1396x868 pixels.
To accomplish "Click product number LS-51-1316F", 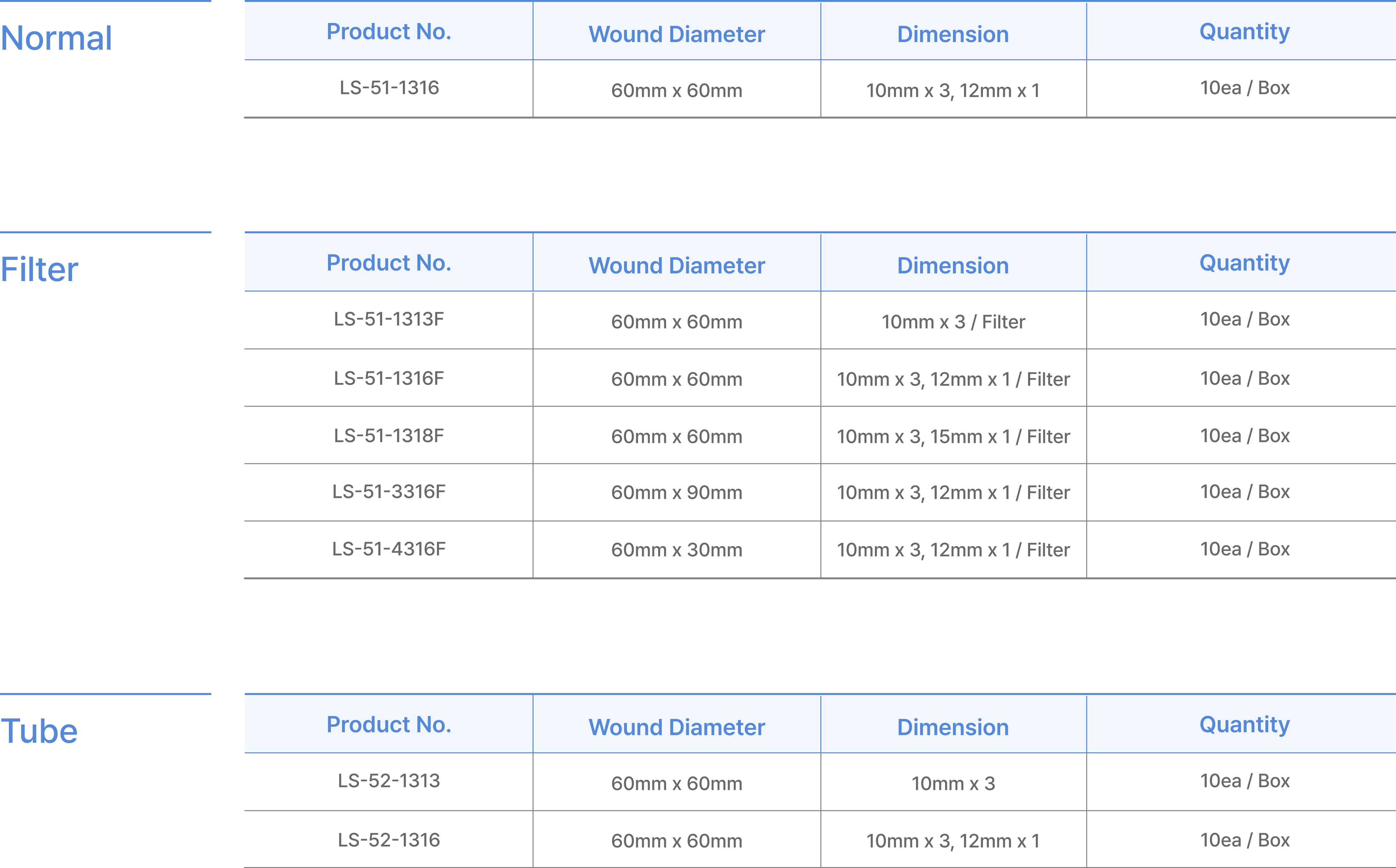I will [389, 378].
